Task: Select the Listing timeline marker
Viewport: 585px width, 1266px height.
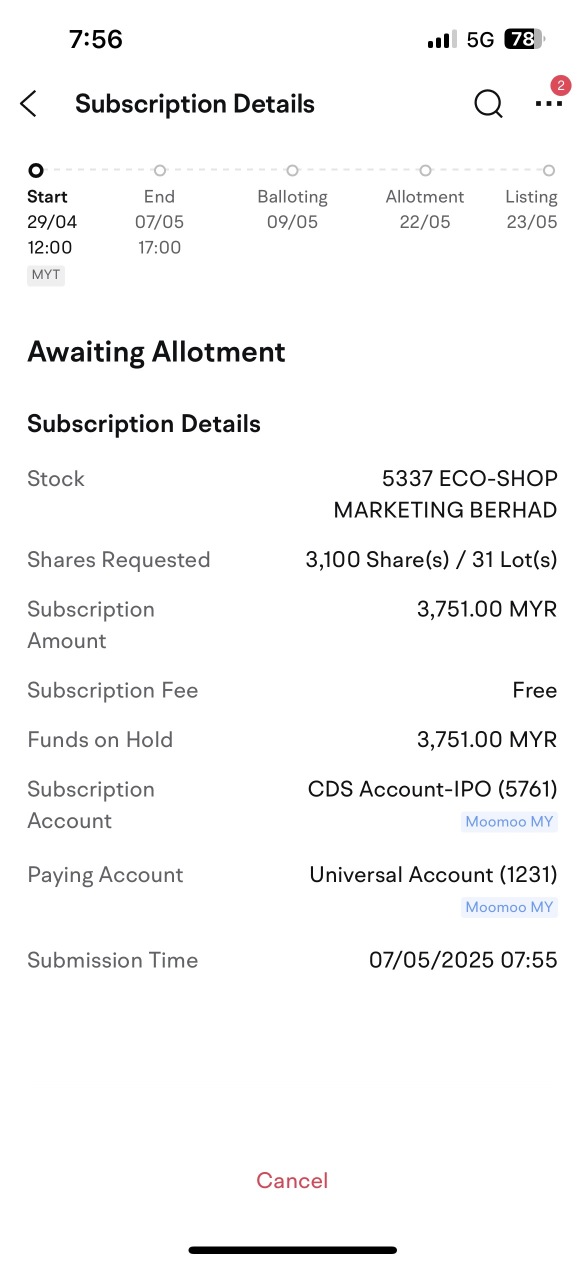Action: [x=548, y=171]
